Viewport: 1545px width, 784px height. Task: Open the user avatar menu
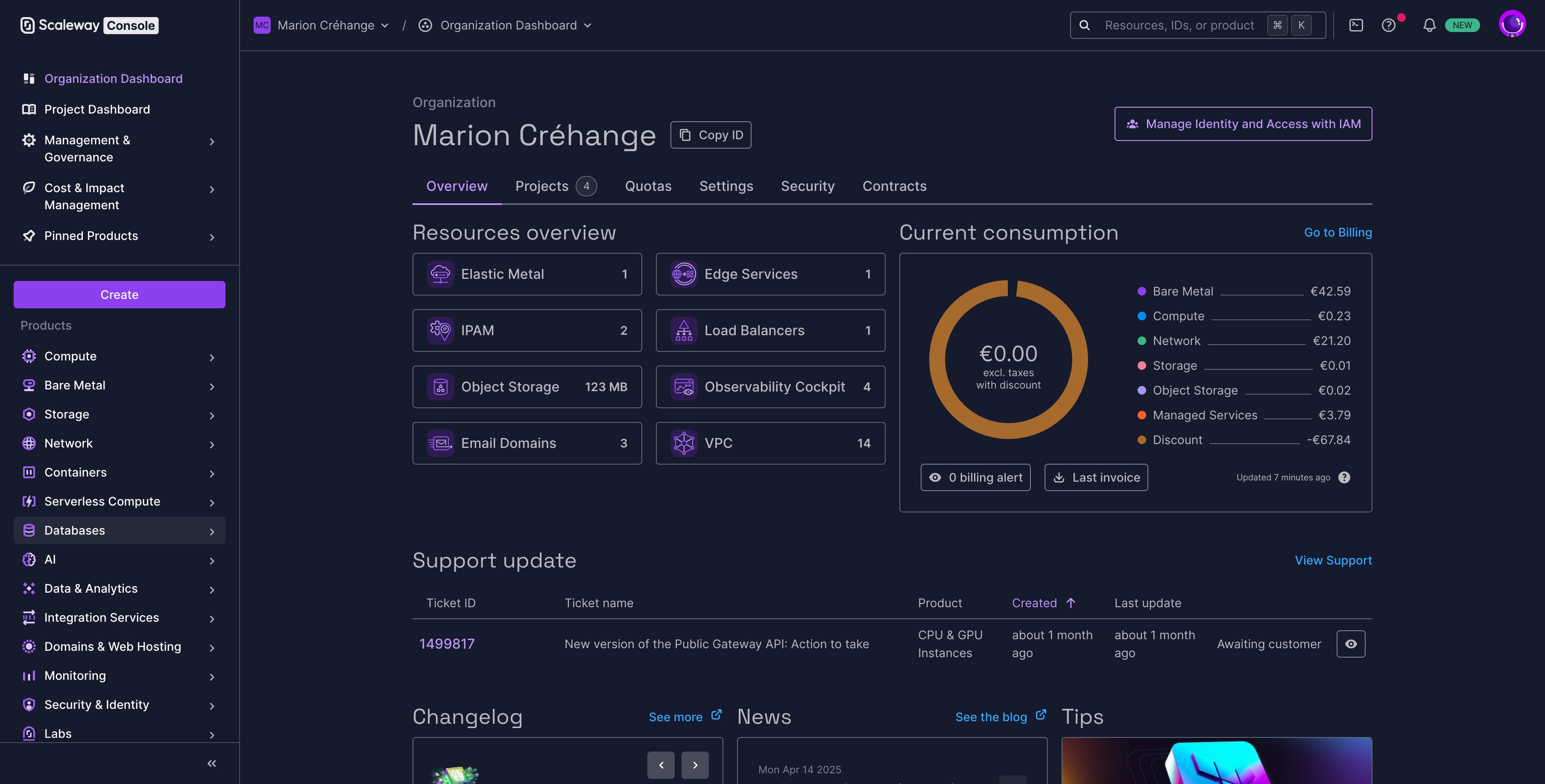coord(1512,24)
